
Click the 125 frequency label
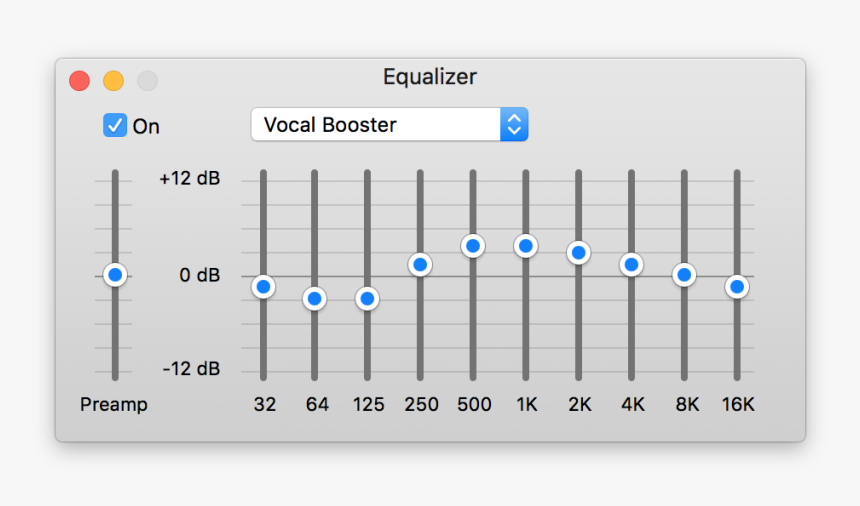pos(369,405)
